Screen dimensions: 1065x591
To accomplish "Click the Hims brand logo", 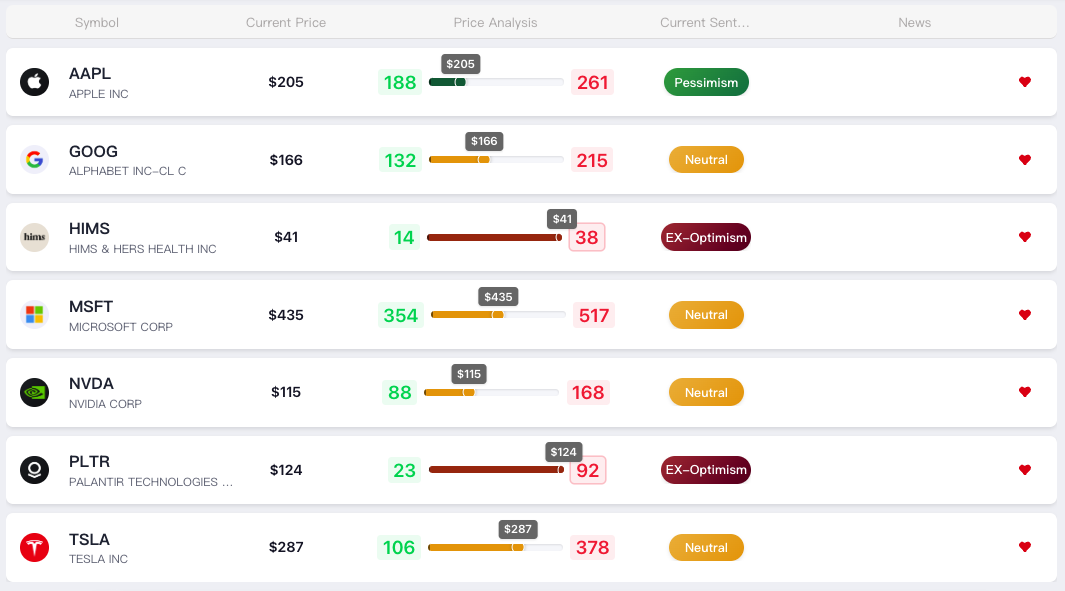I will [34, 237].
